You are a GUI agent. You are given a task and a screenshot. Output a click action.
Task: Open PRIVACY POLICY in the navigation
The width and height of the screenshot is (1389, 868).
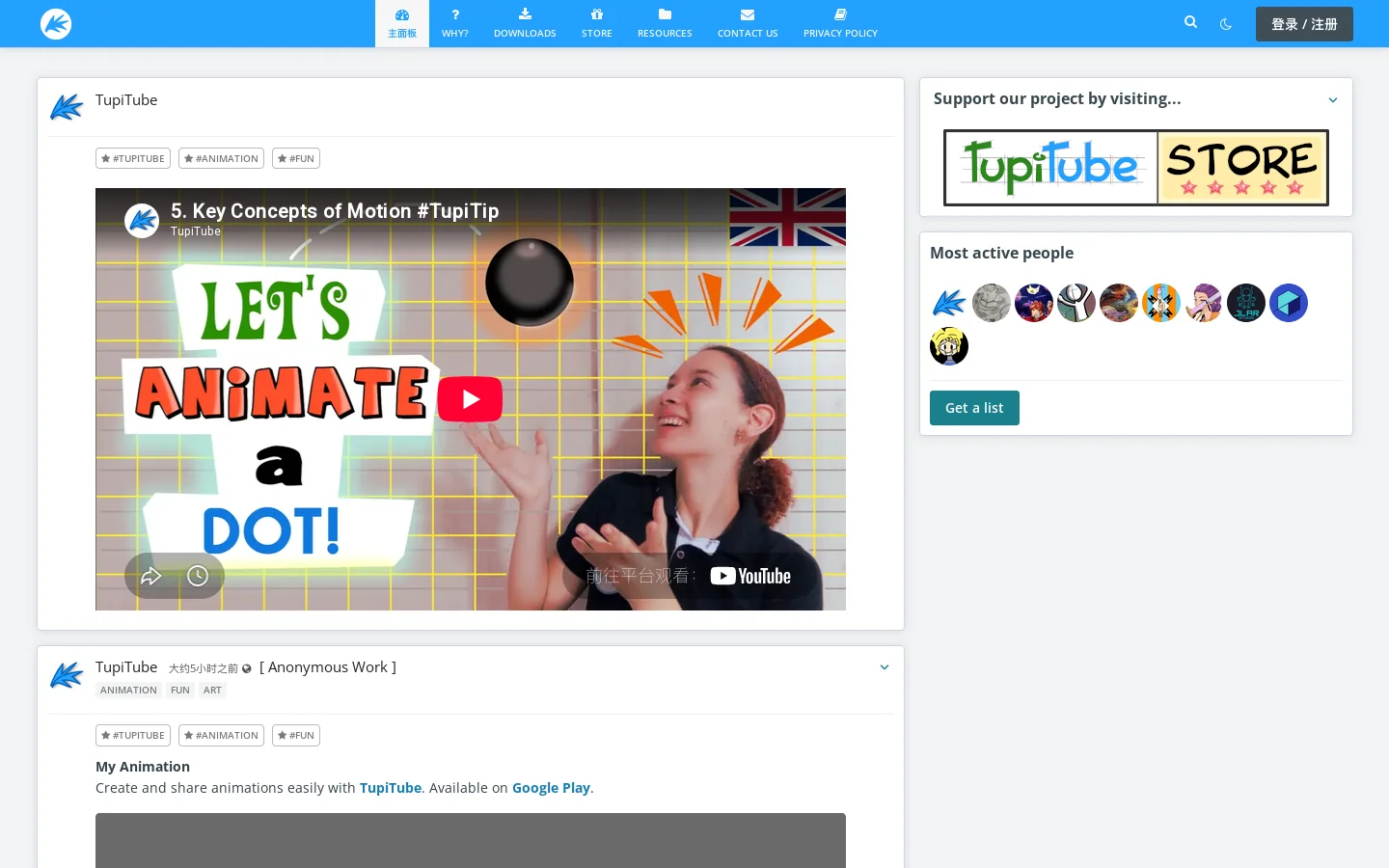[840, 23]
